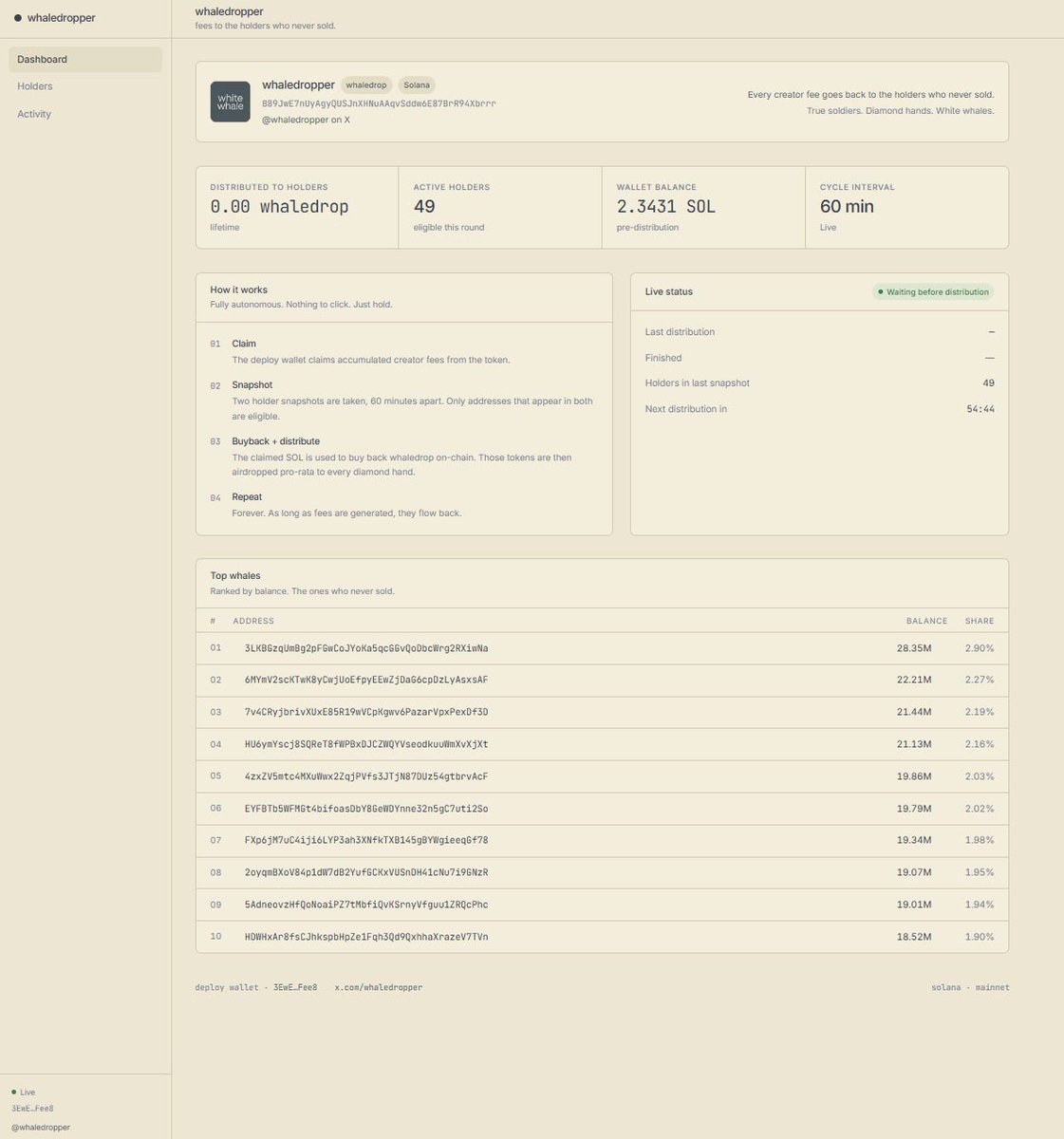Click the address starting with EYFBTb5WFMGt4
The width and height of the screenshot is (1064, 1139).
(366, 809)
